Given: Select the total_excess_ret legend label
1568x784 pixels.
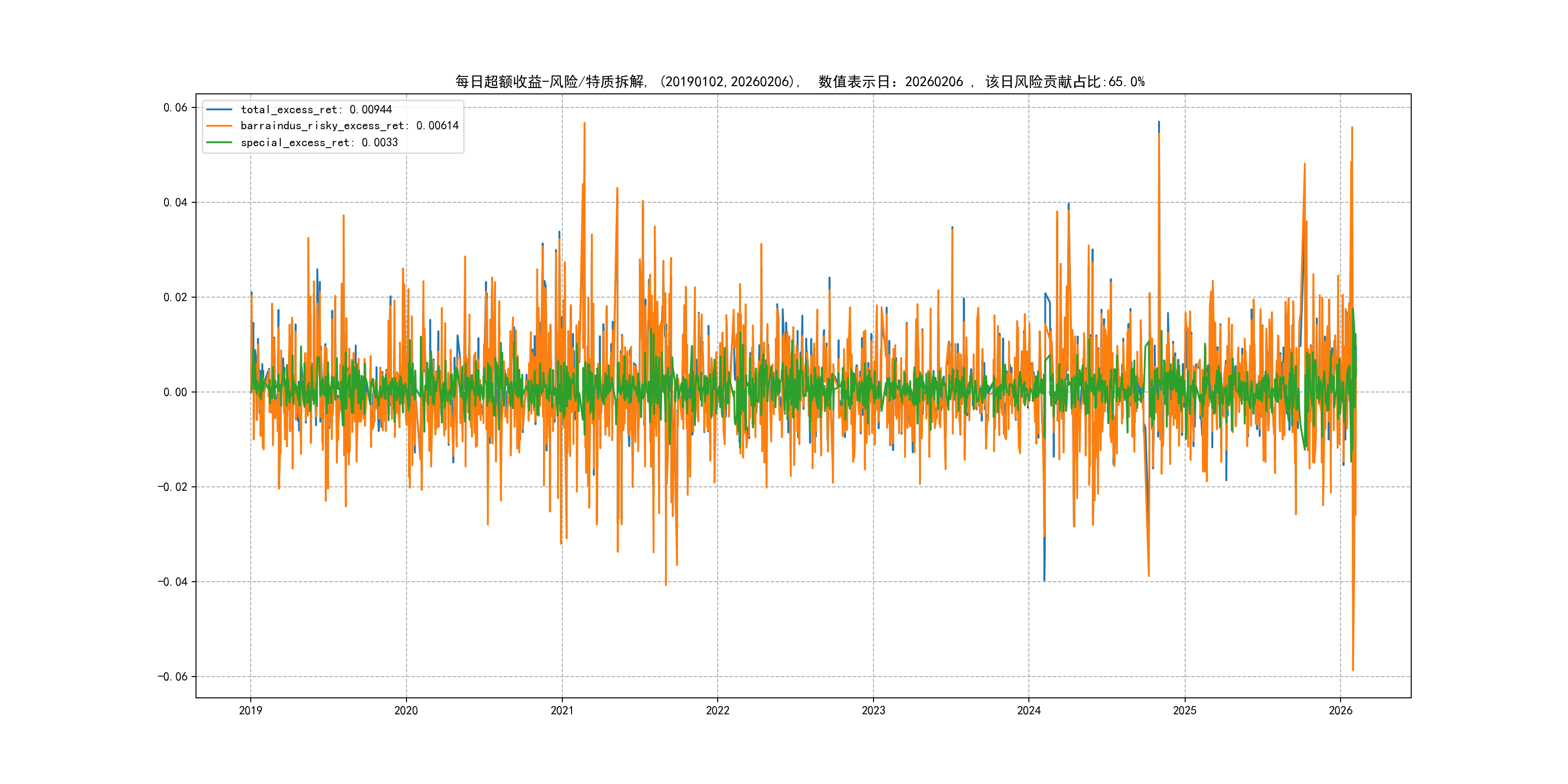Looking at the screenshot, I should tap(316, 109).
